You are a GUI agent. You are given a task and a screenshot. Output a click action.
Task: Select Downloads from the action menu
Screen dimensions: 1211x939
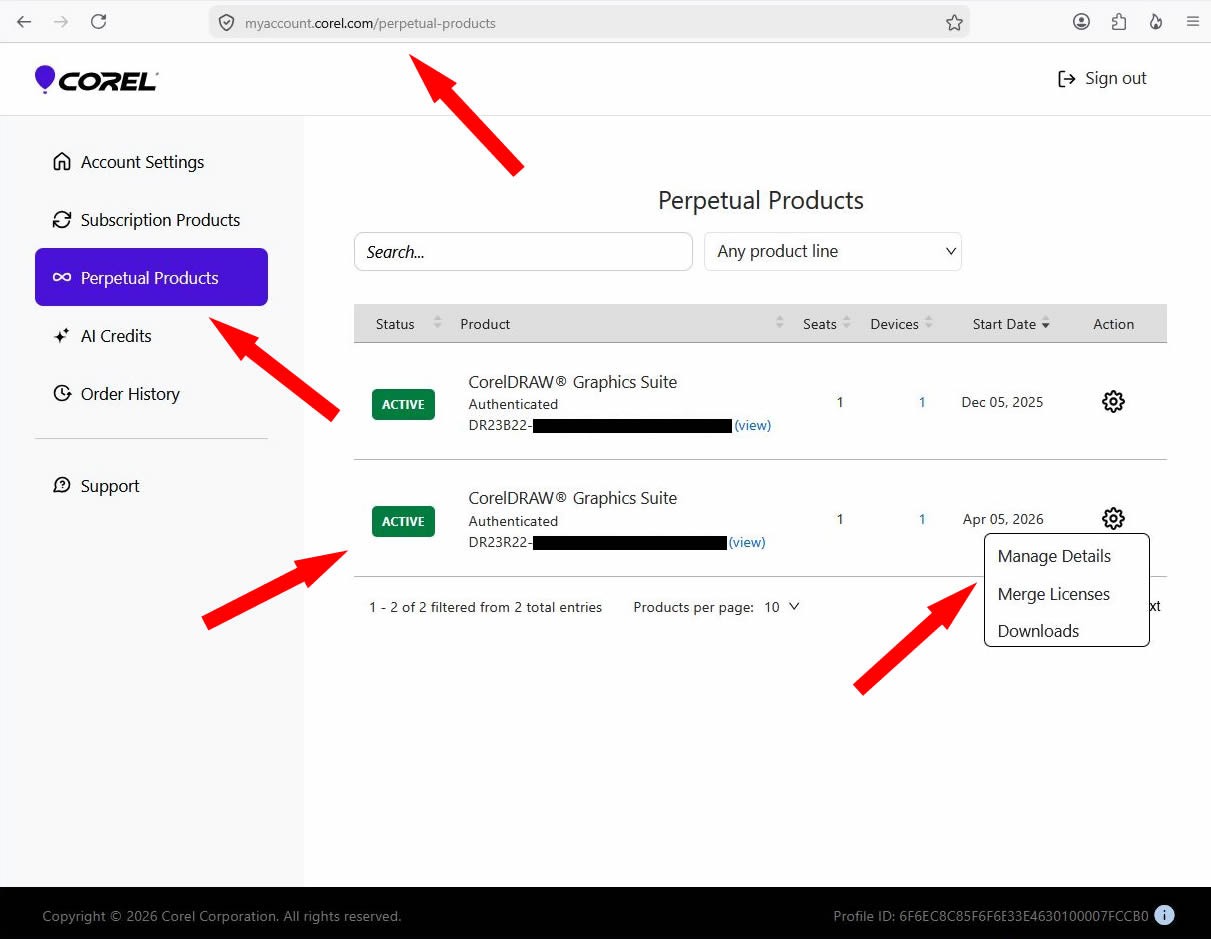[1038, 631]
